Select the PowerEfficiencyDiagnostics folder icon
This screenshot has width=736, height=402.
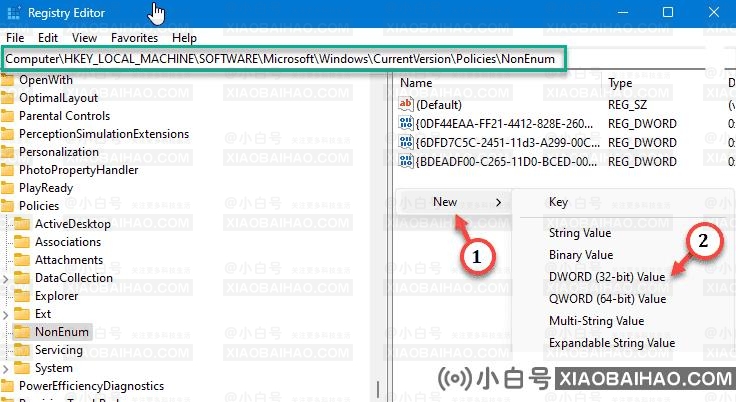(x=8, y=386)
